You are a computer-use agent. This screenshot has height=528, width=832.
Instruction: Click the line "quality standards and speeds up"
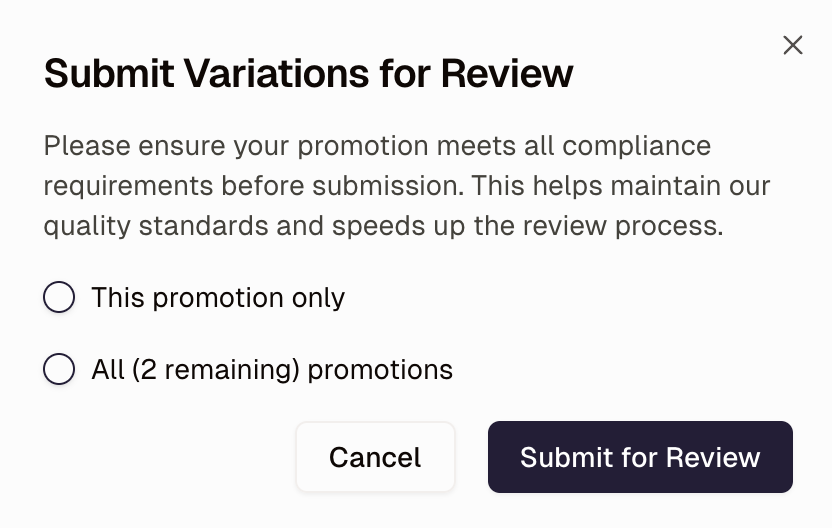[255, 227]
